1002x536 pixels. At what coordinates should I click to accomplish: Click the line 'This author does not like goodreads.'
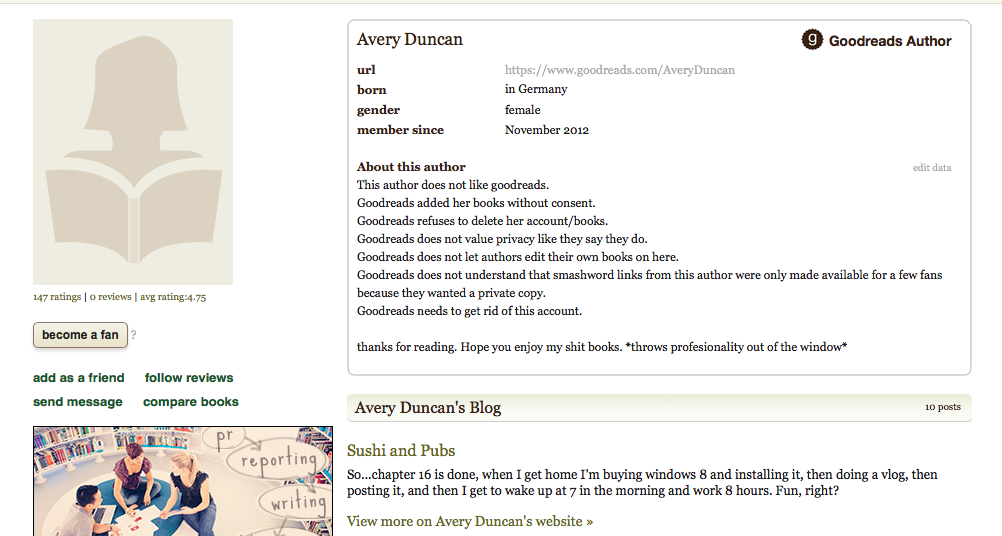point(453,185)
